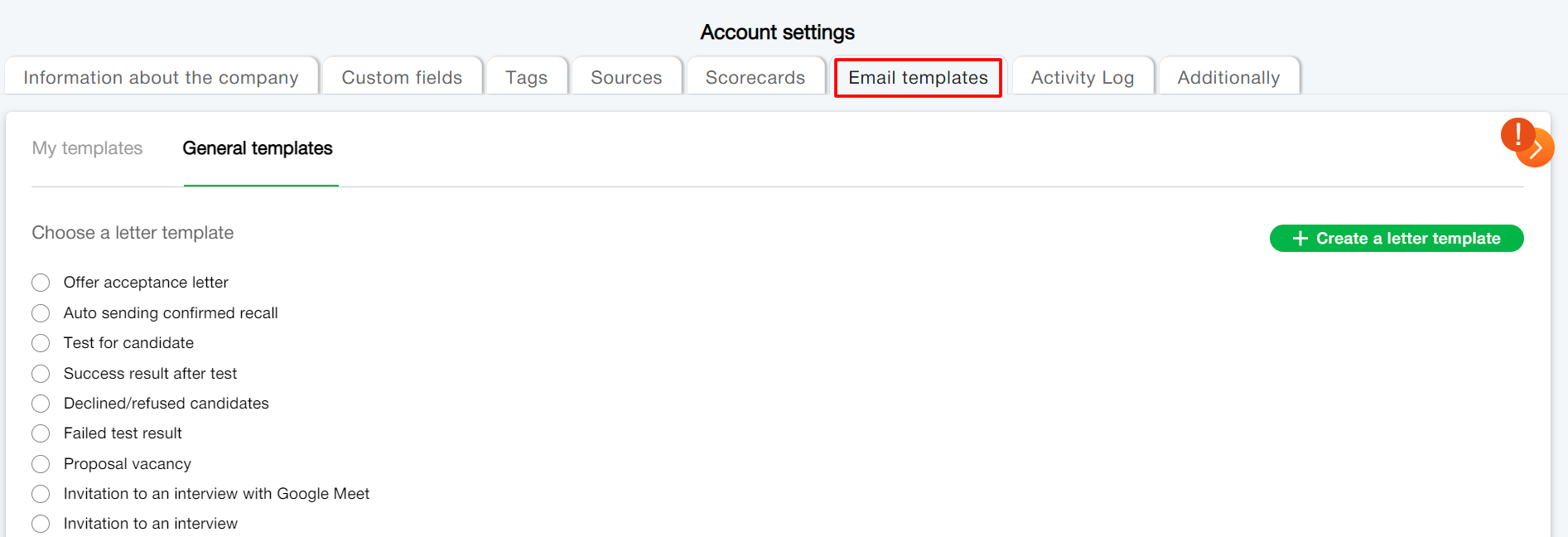The height and width of the screenshot is (537, 1568).
Task: Select Auto sending confirmed recall template
Action: click(41, 313)
